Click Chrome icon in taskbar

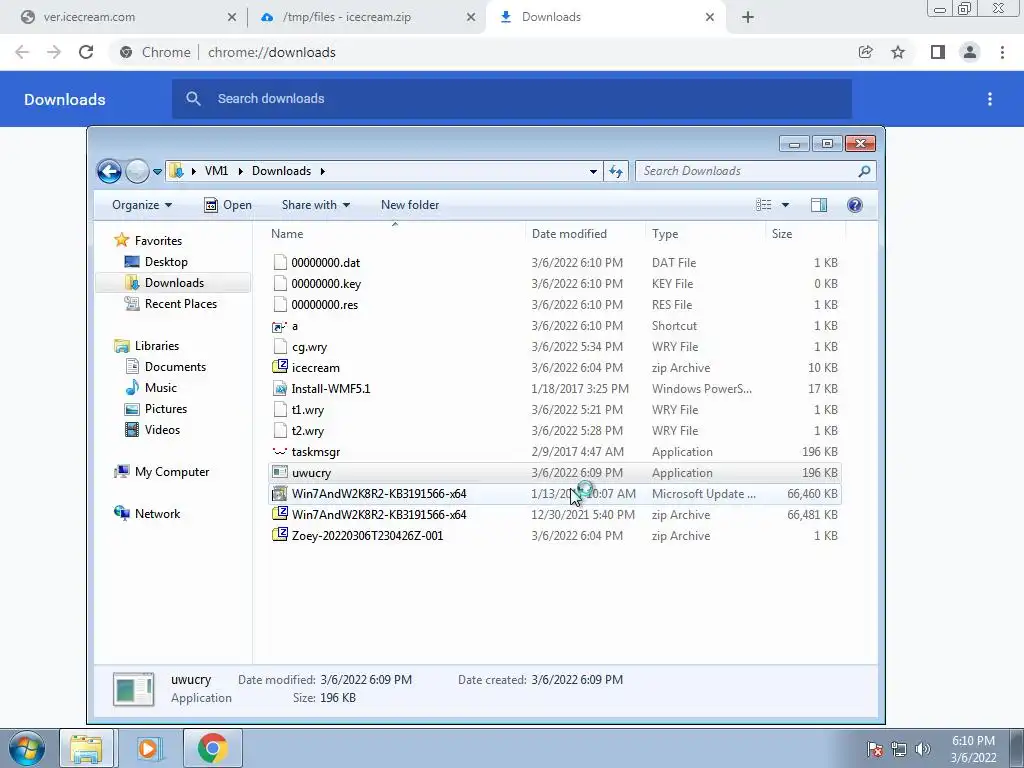[x=213, y=748]
